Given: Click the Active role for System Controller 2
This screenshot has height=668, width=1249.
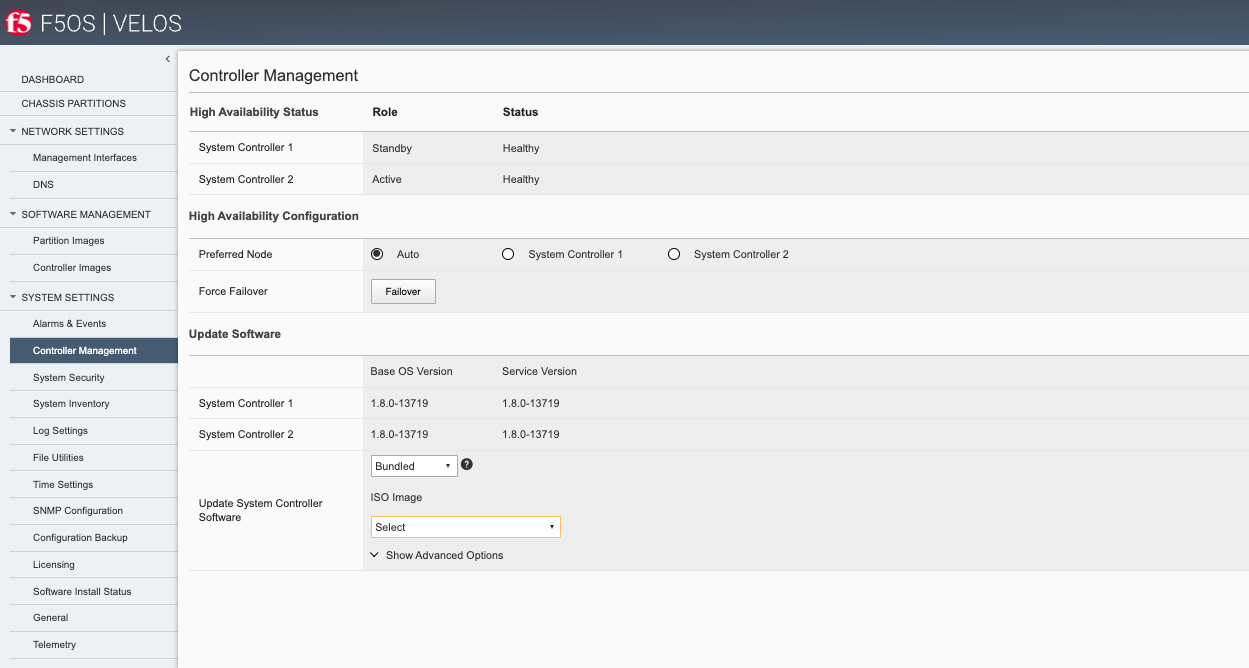Looking at the screenshot, I should click(x=387, y=179).
